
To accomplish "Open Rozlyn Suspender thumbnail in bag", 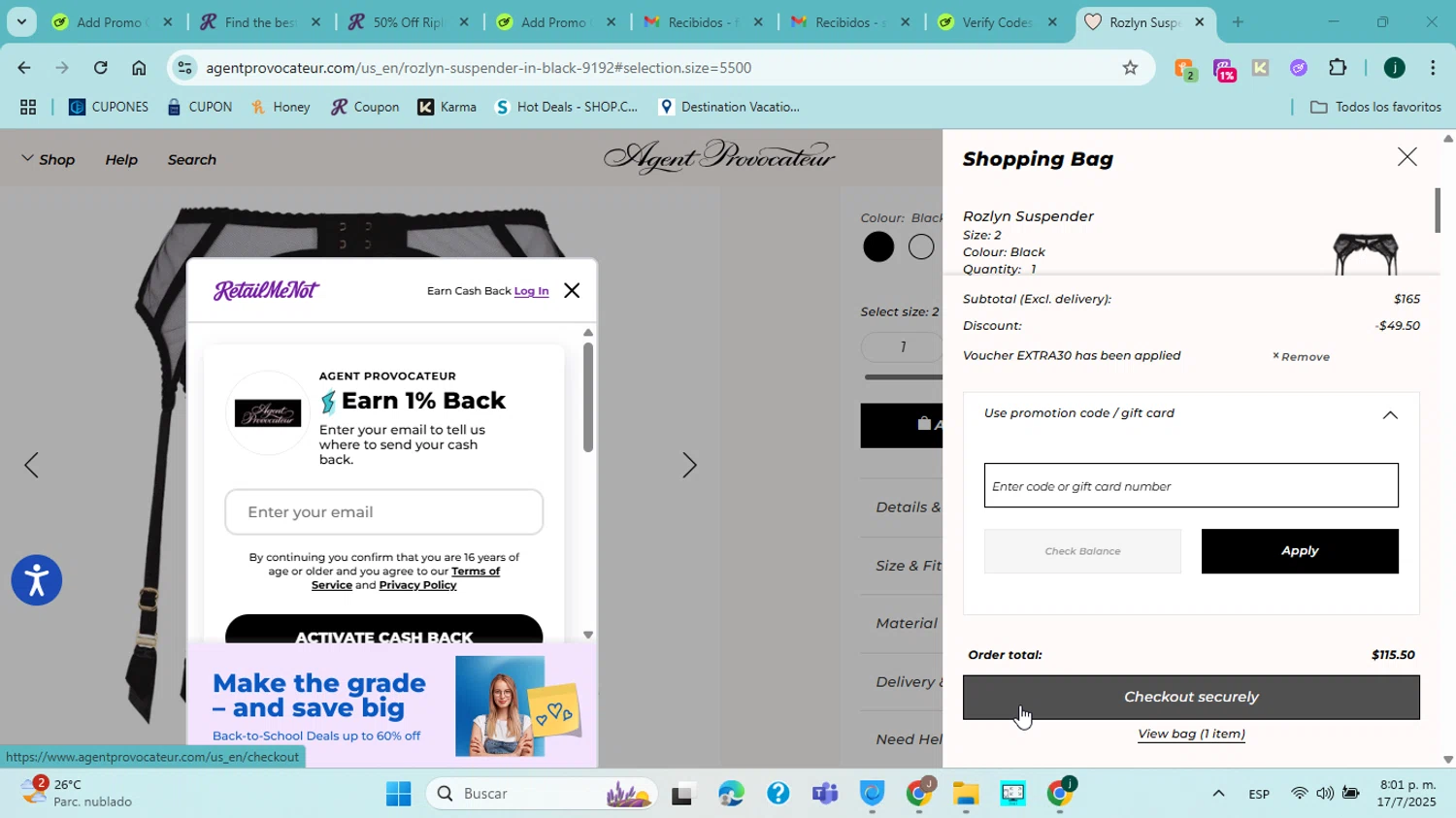I will [1365, 252].
